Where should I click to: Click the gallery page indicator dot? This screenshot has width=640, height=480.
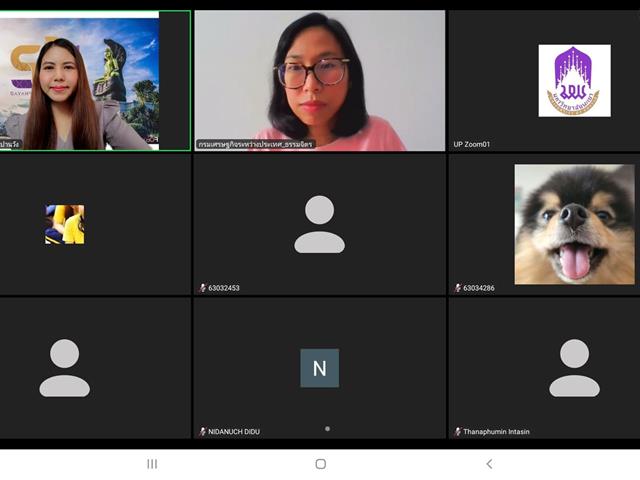pos(327,429)
